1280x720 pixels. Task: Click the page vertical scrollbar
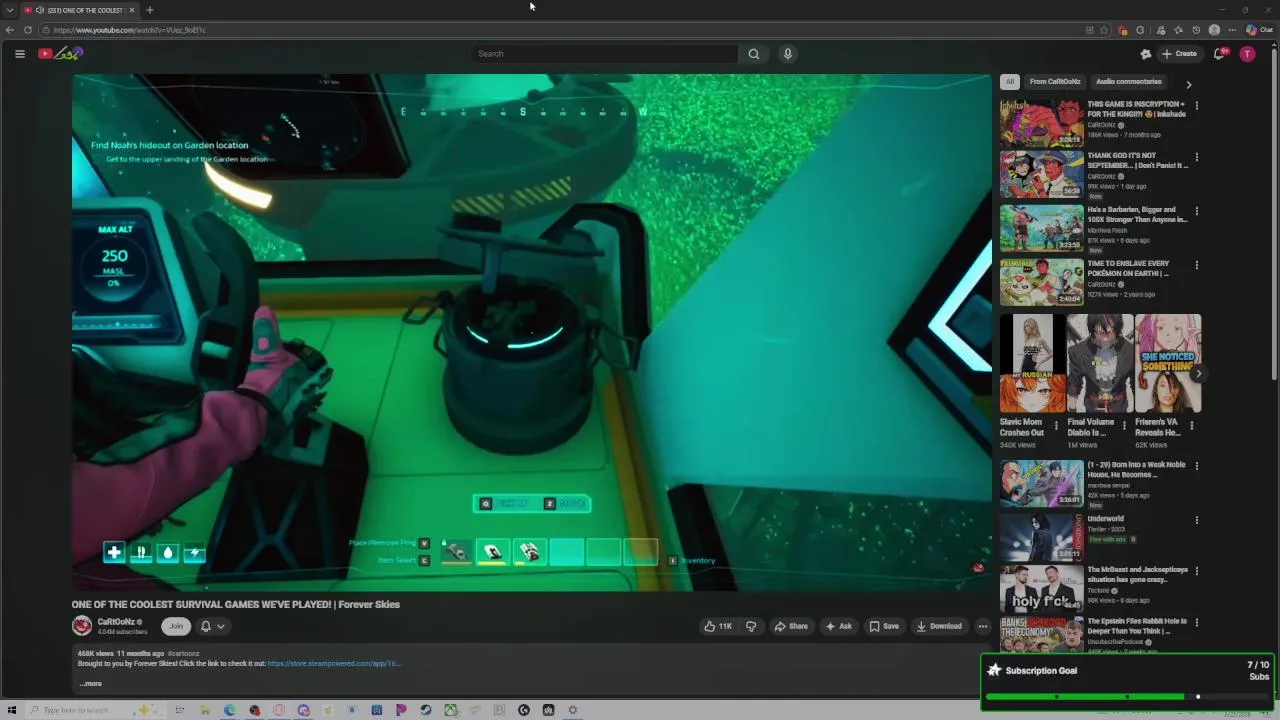pyautogui.click(x=1275, y=212)
